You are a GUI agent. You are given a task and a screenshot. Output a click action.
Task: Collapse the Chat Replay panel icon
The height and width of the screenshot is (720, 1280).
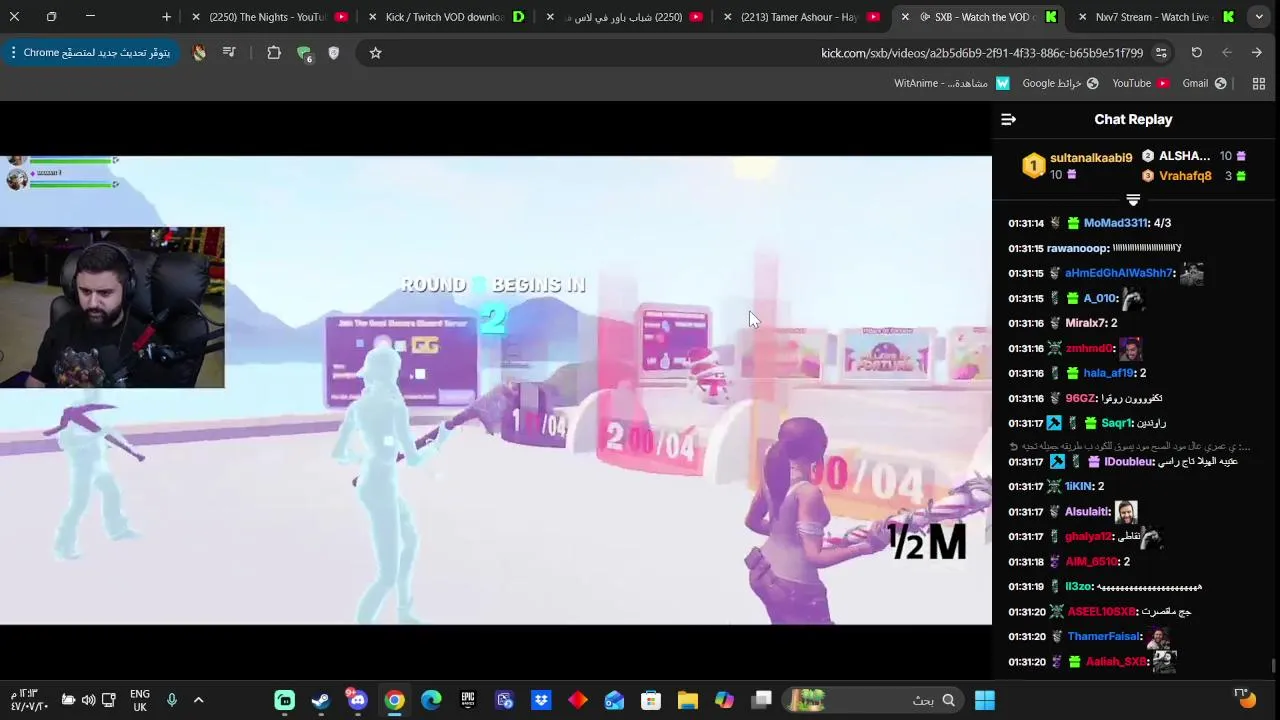click(1008, 119)
